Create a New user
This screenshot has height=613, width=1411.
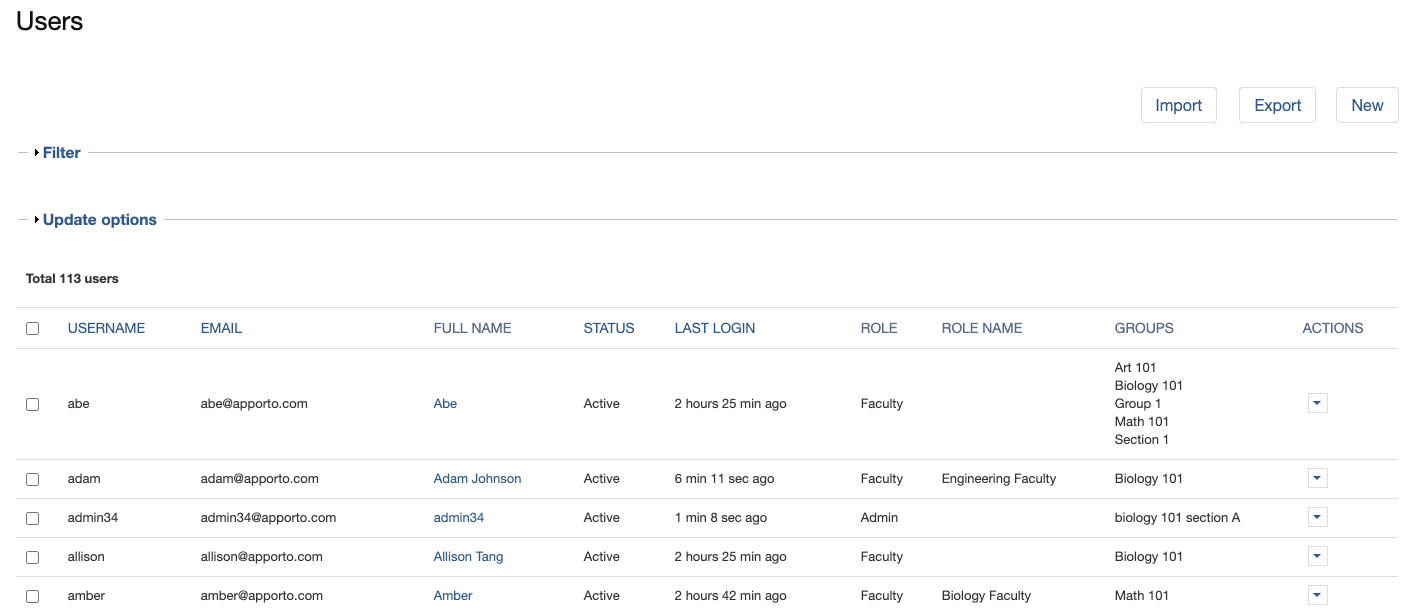1367,105
